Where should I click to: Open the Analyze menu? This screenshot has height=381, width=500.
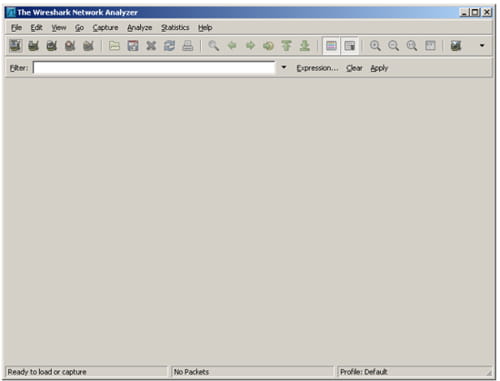(x=139, y=28)
